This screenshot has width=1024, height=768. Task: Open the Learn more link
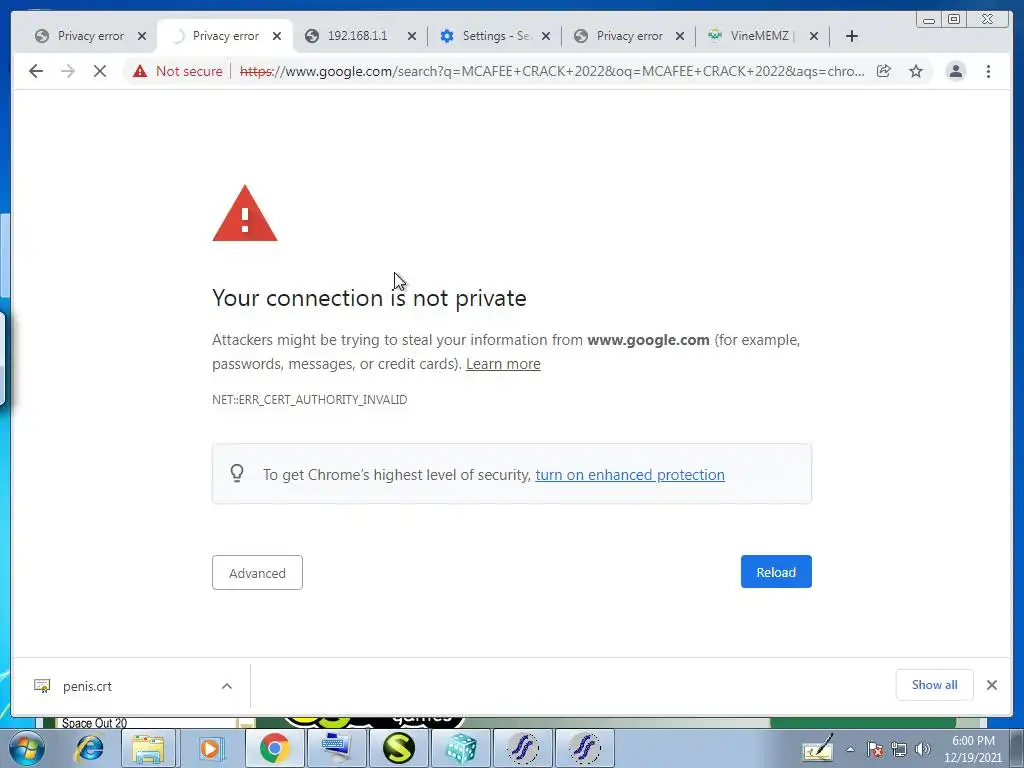pos(503,364)
